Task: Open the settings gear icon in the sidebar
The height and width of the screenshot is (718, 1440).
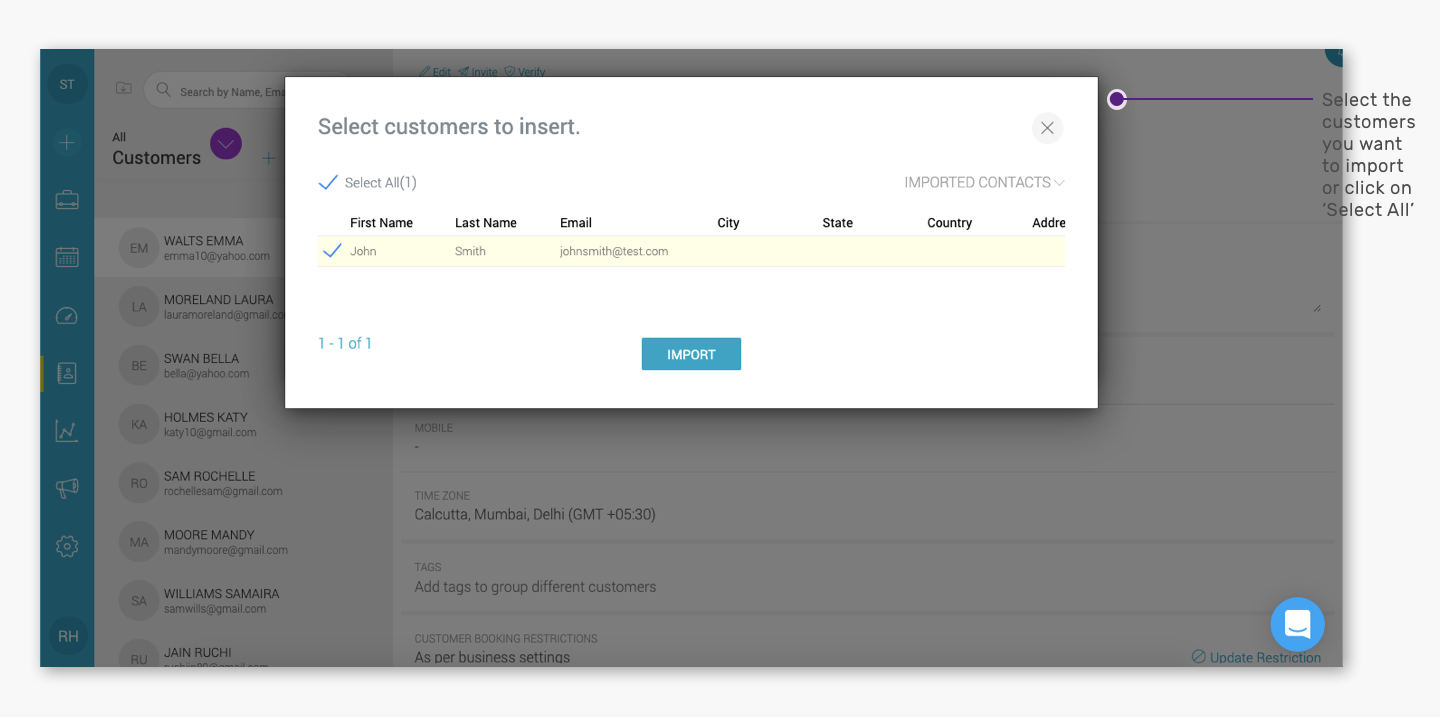Action: pos(67,546)
